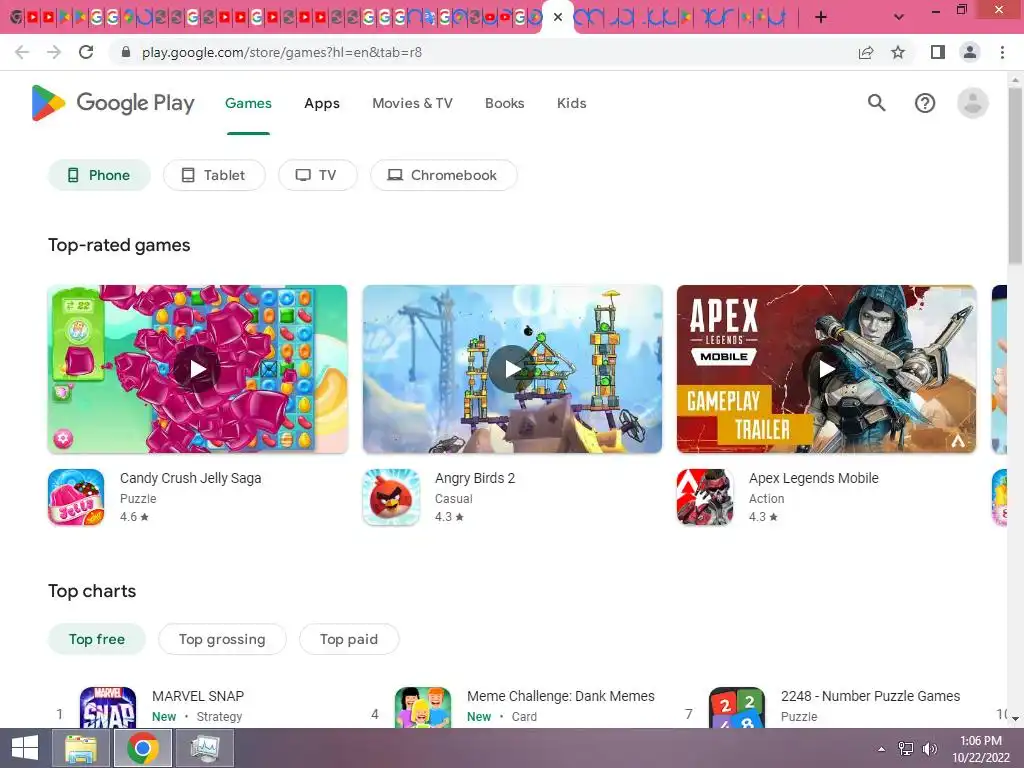The height and width of the screenshot is (768, 1024).
Task: Open the help center question mark icon
Action: point(925,103)
